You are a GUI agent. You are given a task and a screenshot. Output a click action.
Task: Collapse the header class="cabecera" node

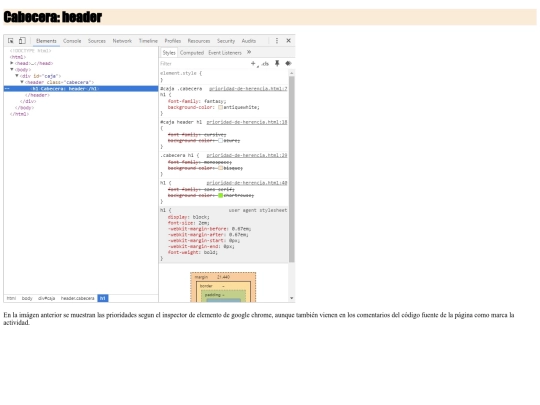click(x=22, y=82)
